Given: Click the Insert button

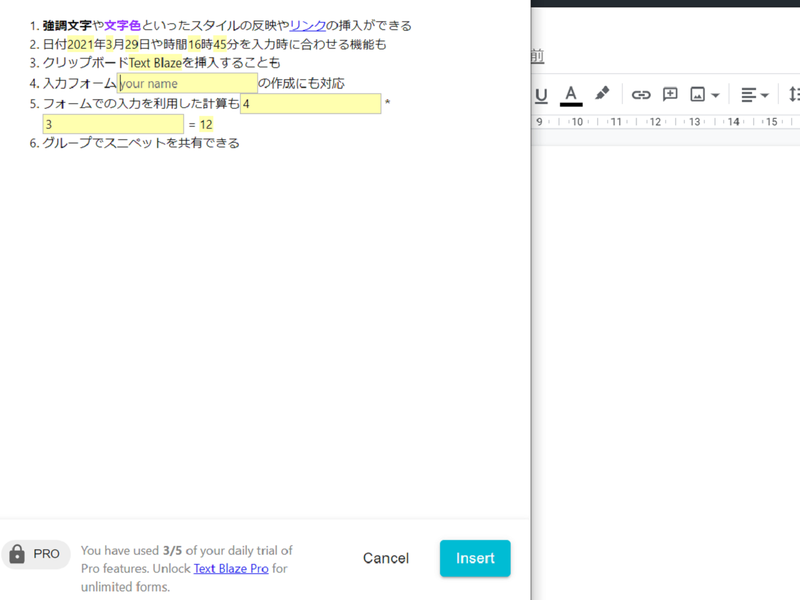Looking at the screenshot, I should [x=475, y=559].
